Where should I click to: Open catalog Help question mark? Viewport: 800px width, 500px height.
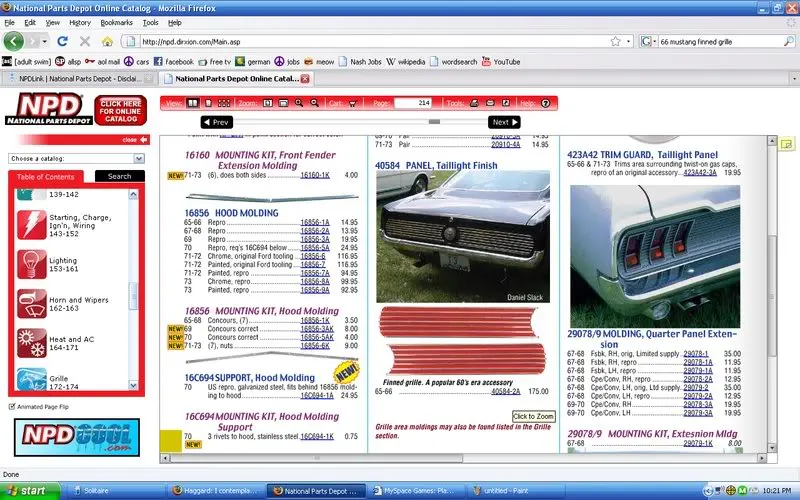545,103
